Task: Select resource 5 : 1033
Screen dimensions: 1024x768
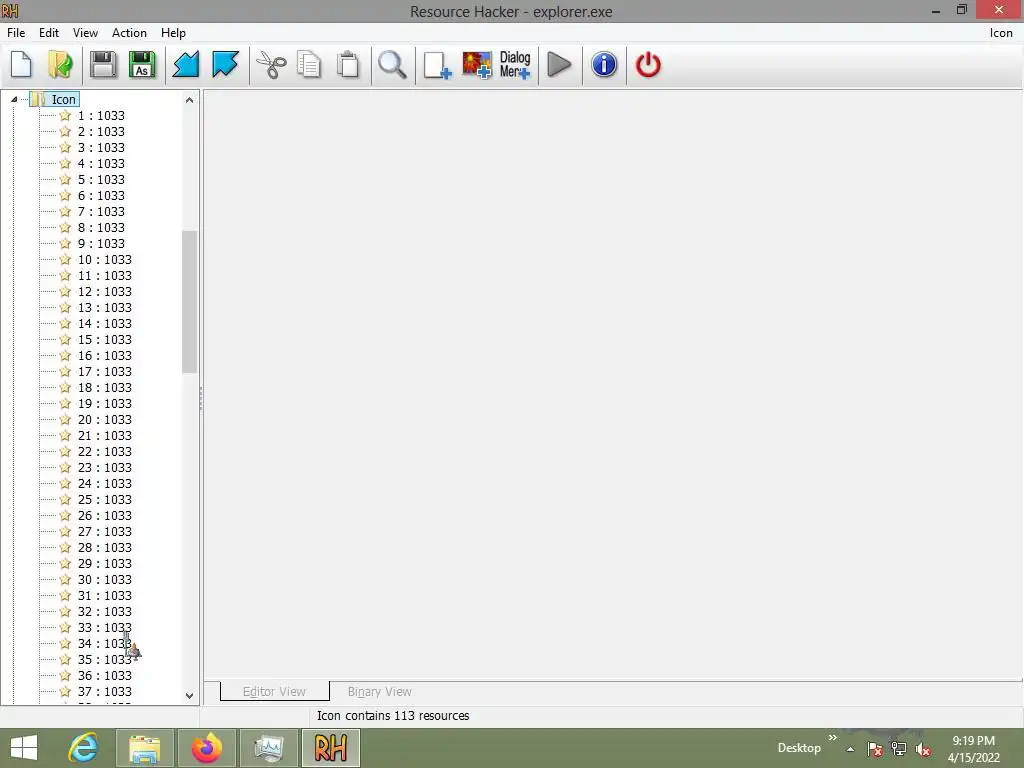Action: tap(101, 180)
